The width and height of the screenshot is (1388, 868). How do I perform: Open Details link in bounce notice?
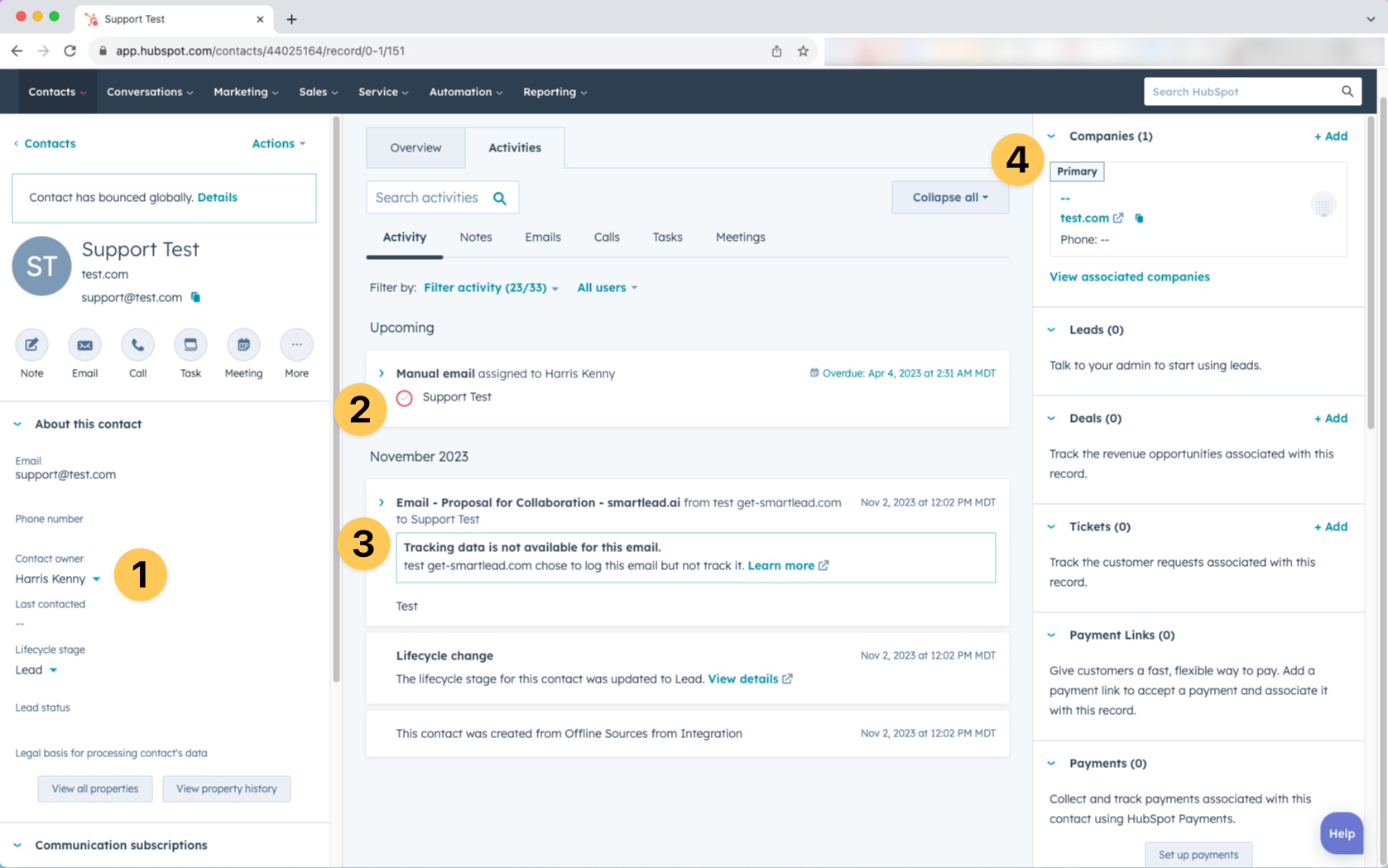point(218,197)
